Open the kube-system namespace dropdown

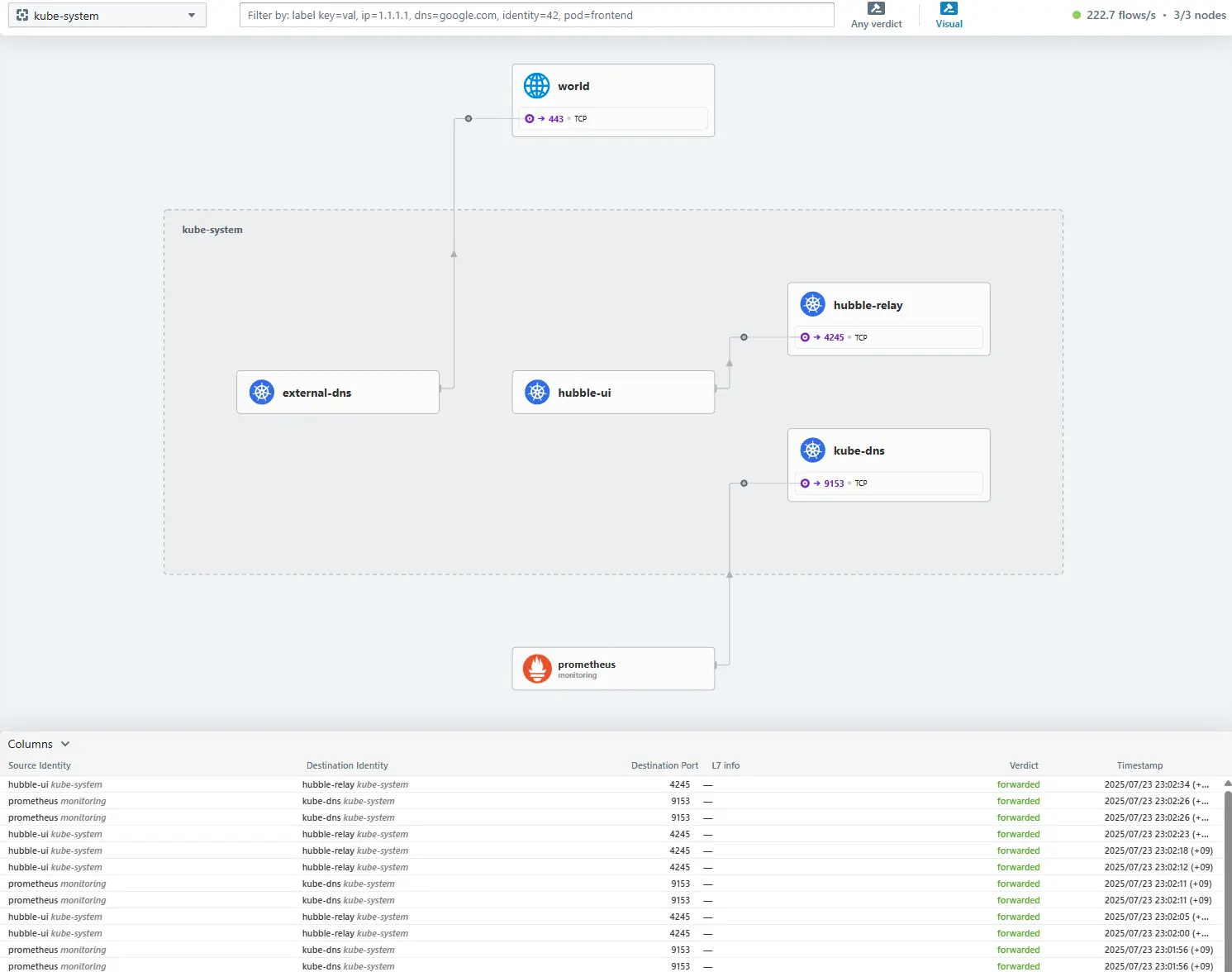click(107, 16)
